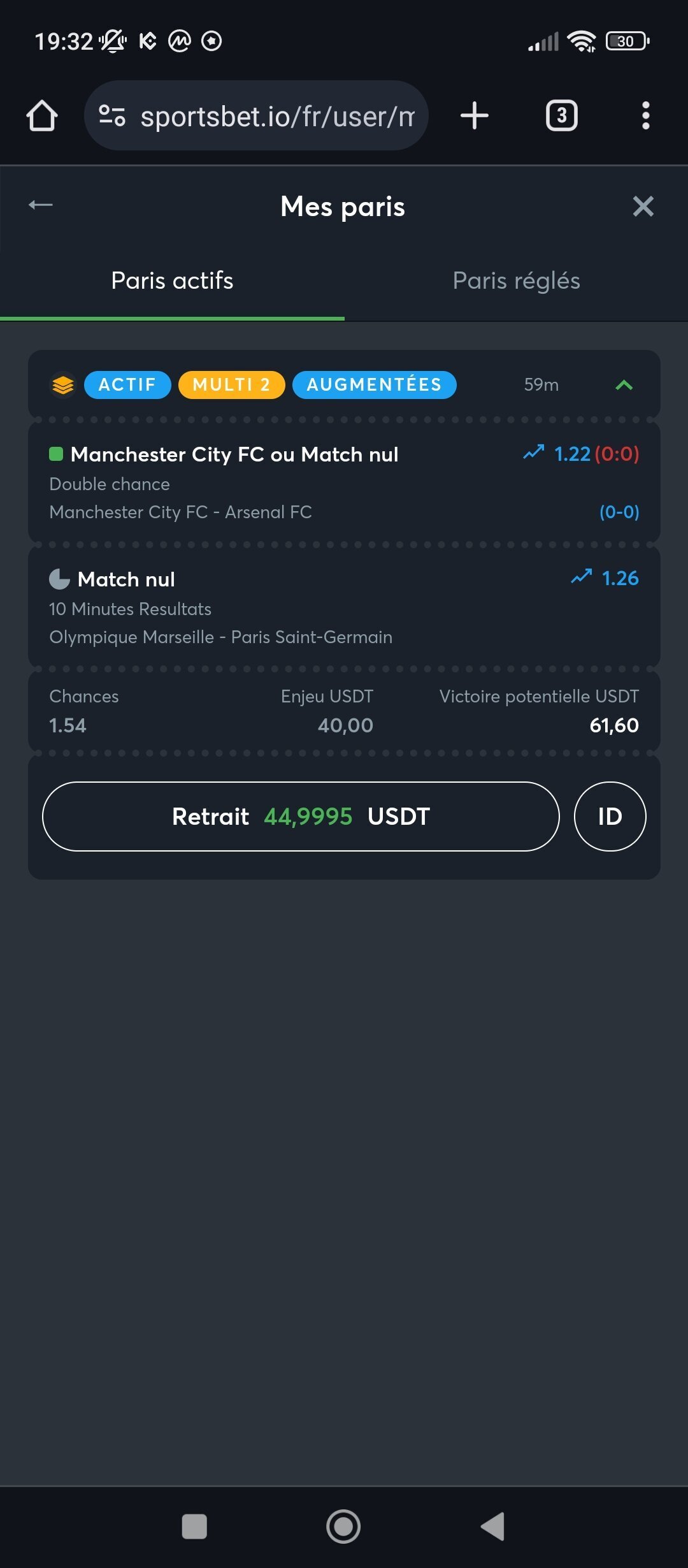
Task: Show the bet ID with ID button
Action: coord(610,817)
